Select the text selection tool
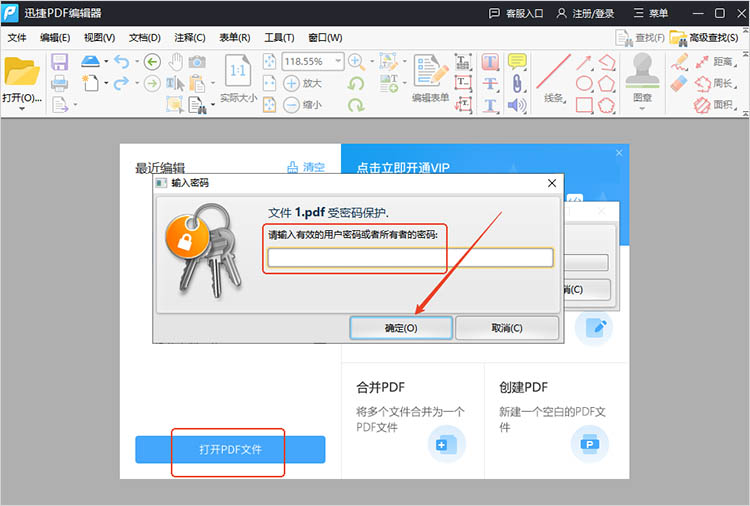This screenshot has width=750, height=506. coord(175,83)
